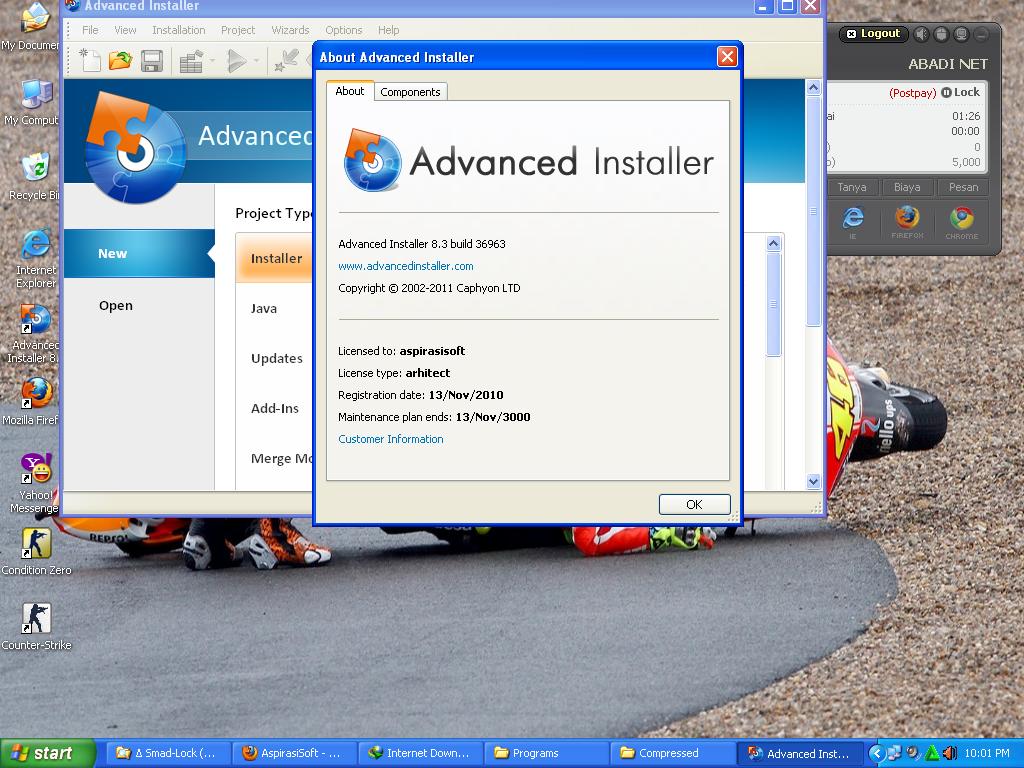Select the Condition Zero desktop shortcut
Image resolution: width=1024 pixels, height=768 pixels.
[x=36, y=552]
